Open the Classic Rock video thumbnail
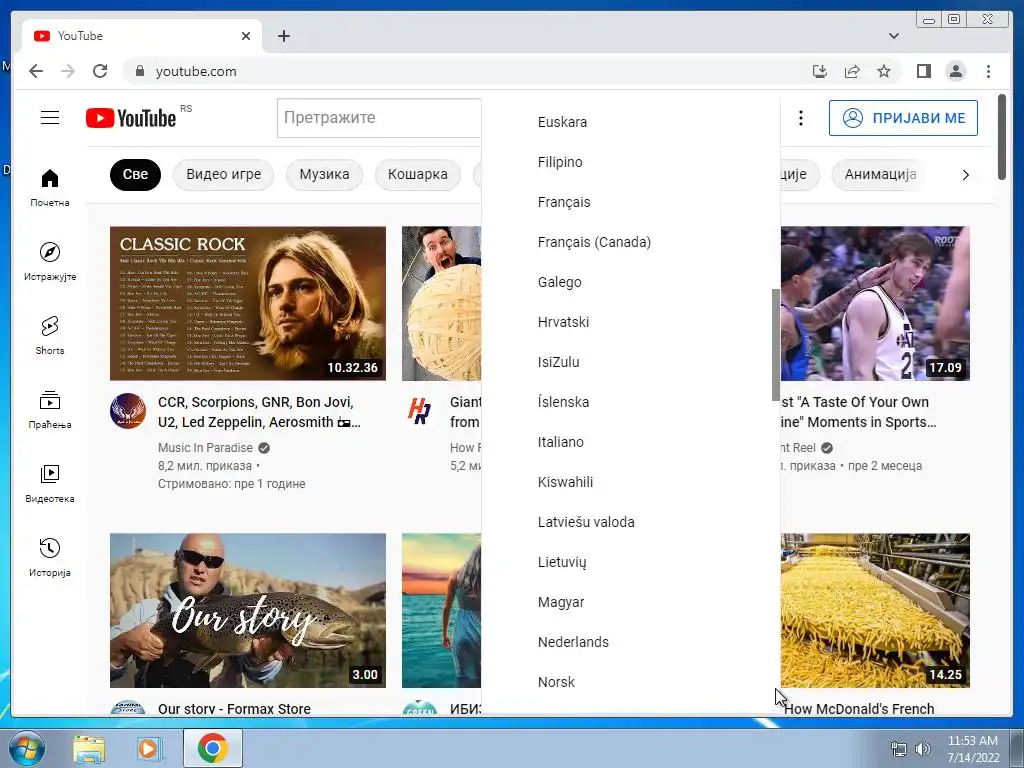Screen dimensions: 1024x768 click(248, 303)
